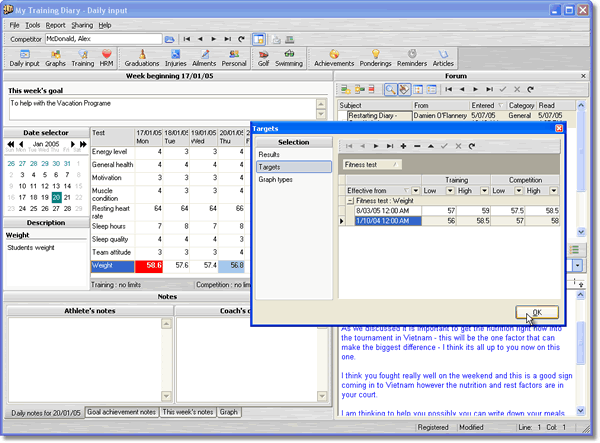Click the edit (up arrow) icon in Targets toolbar

click(x=431, y=146)
